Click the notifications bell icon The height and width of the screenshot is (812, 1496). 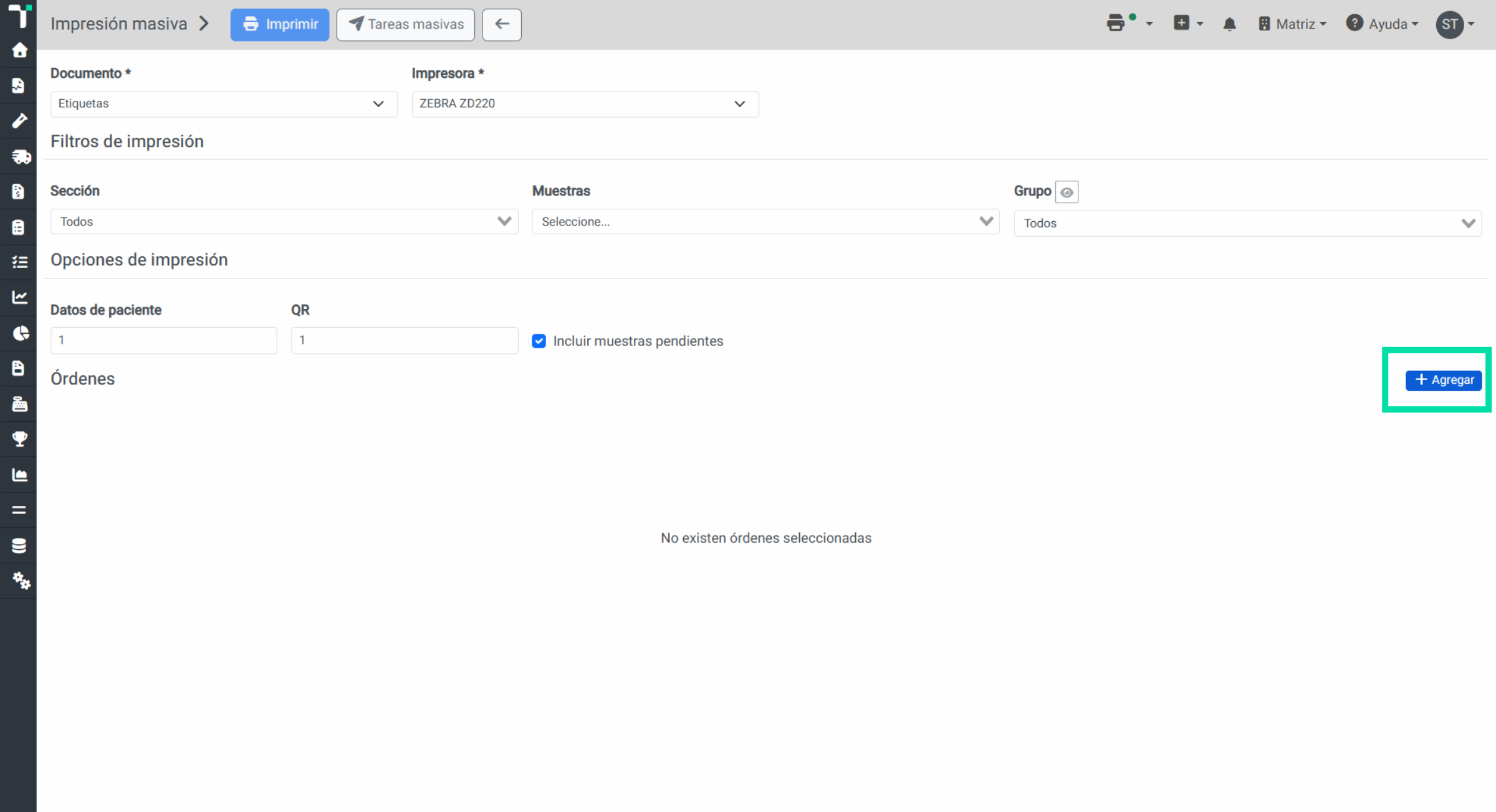1229,24
